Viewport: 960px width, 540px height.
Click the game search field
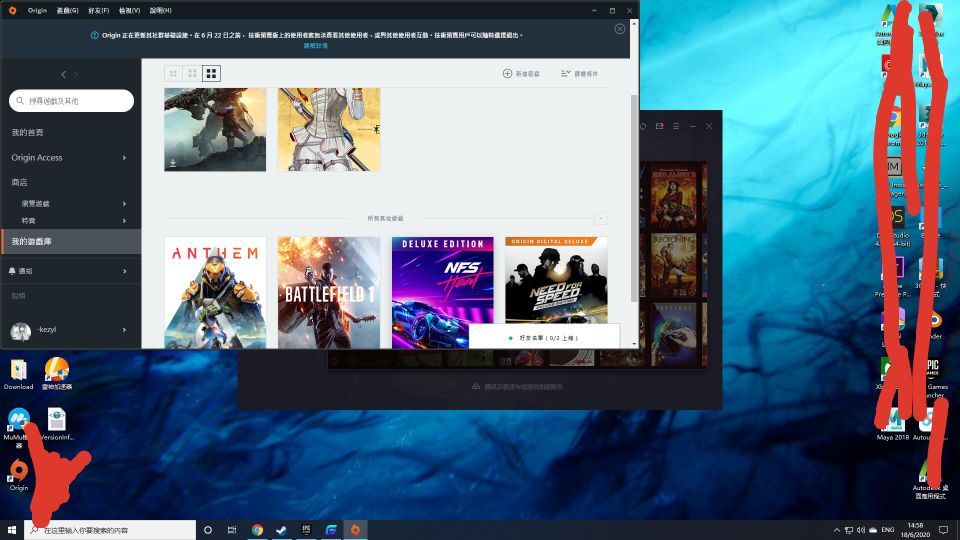point(72,100)
